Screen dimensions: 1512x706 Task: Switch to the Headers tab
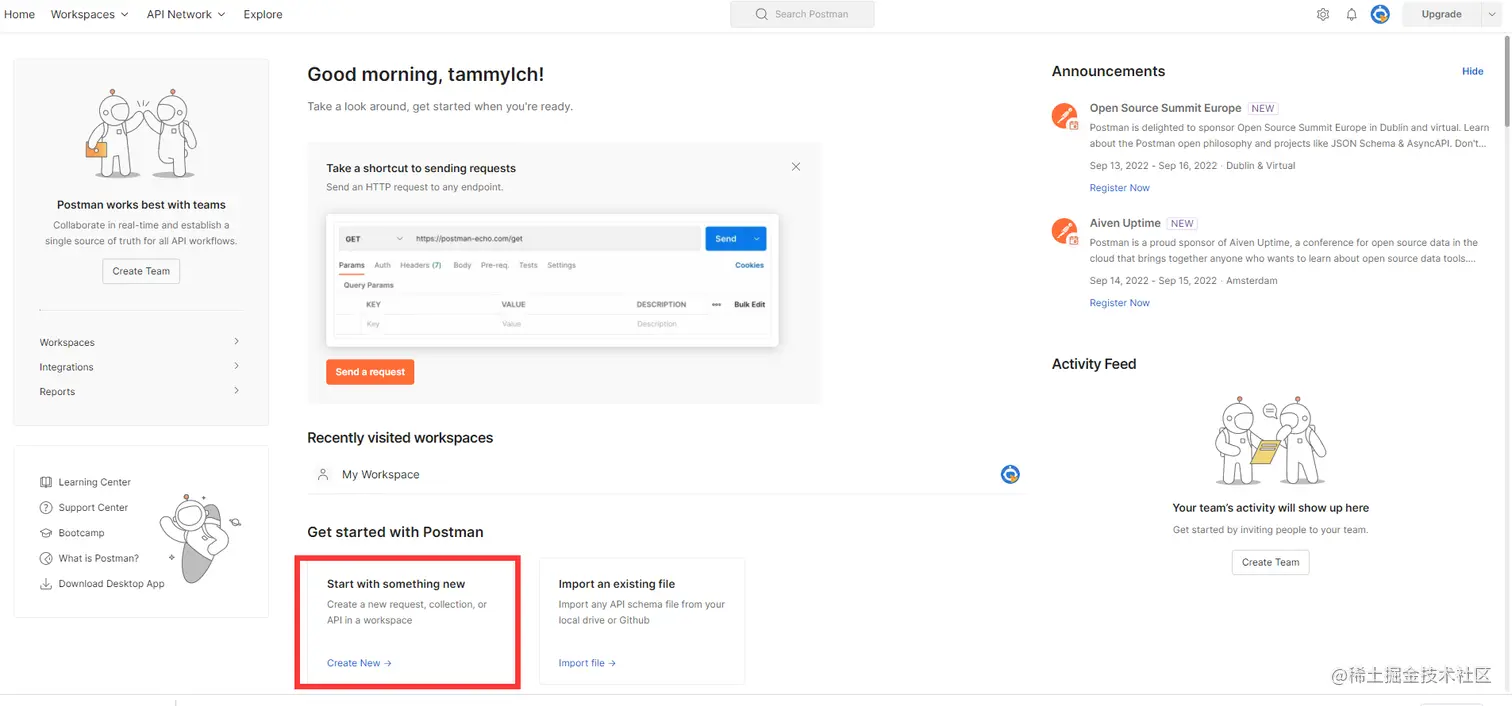click(x=421, y=265)
